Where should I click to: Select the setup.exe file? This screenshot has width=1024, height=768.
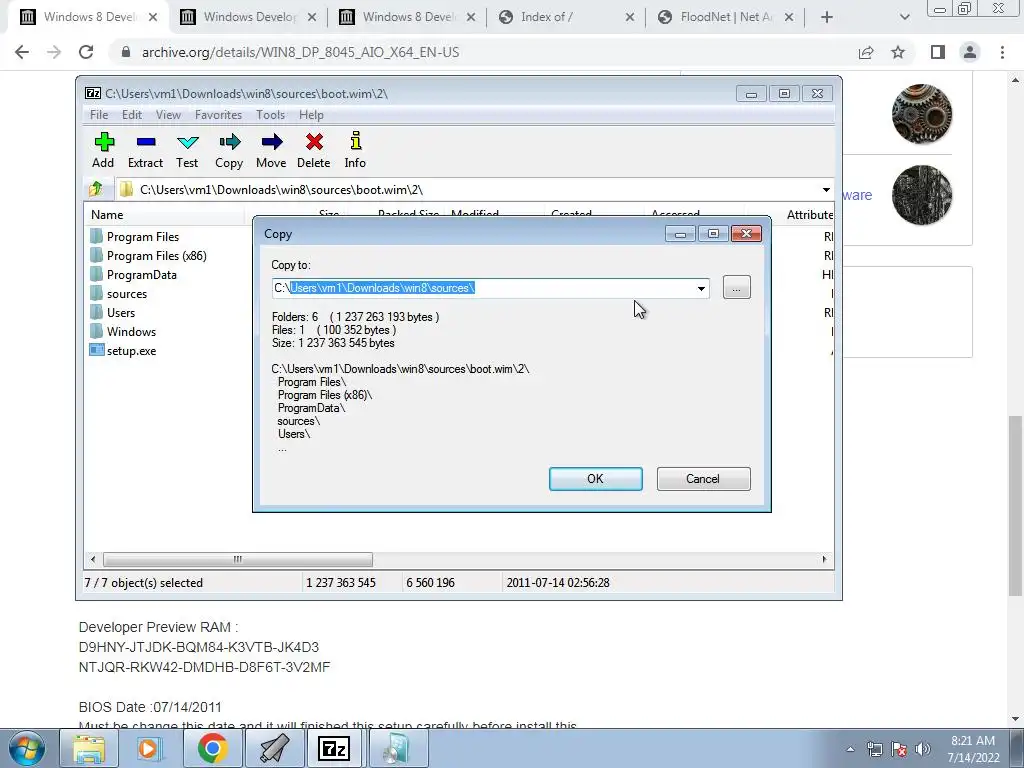[123, 350]
